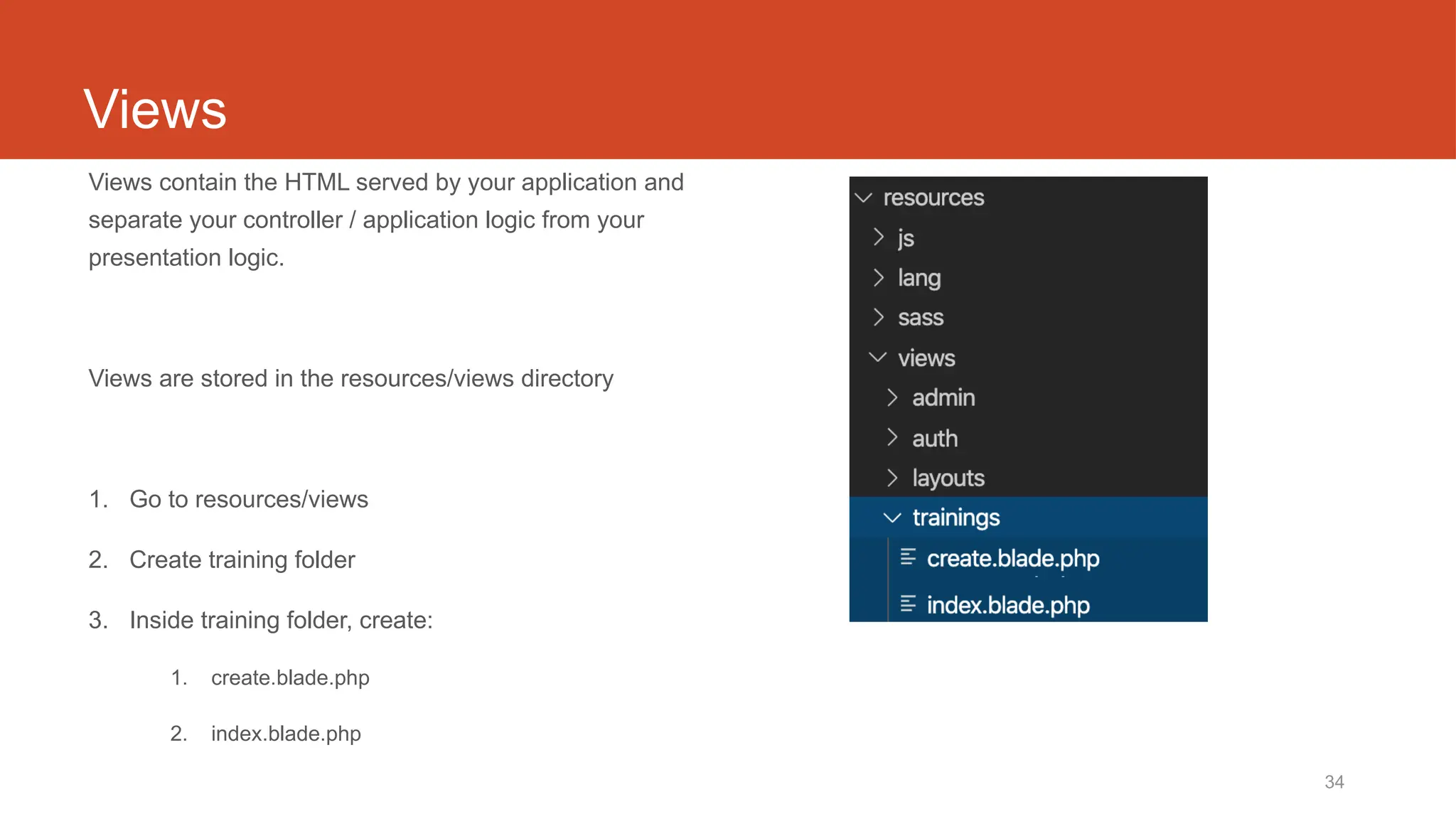Click list item 'Inside training folder, create:'

click(x=281, y=621)
